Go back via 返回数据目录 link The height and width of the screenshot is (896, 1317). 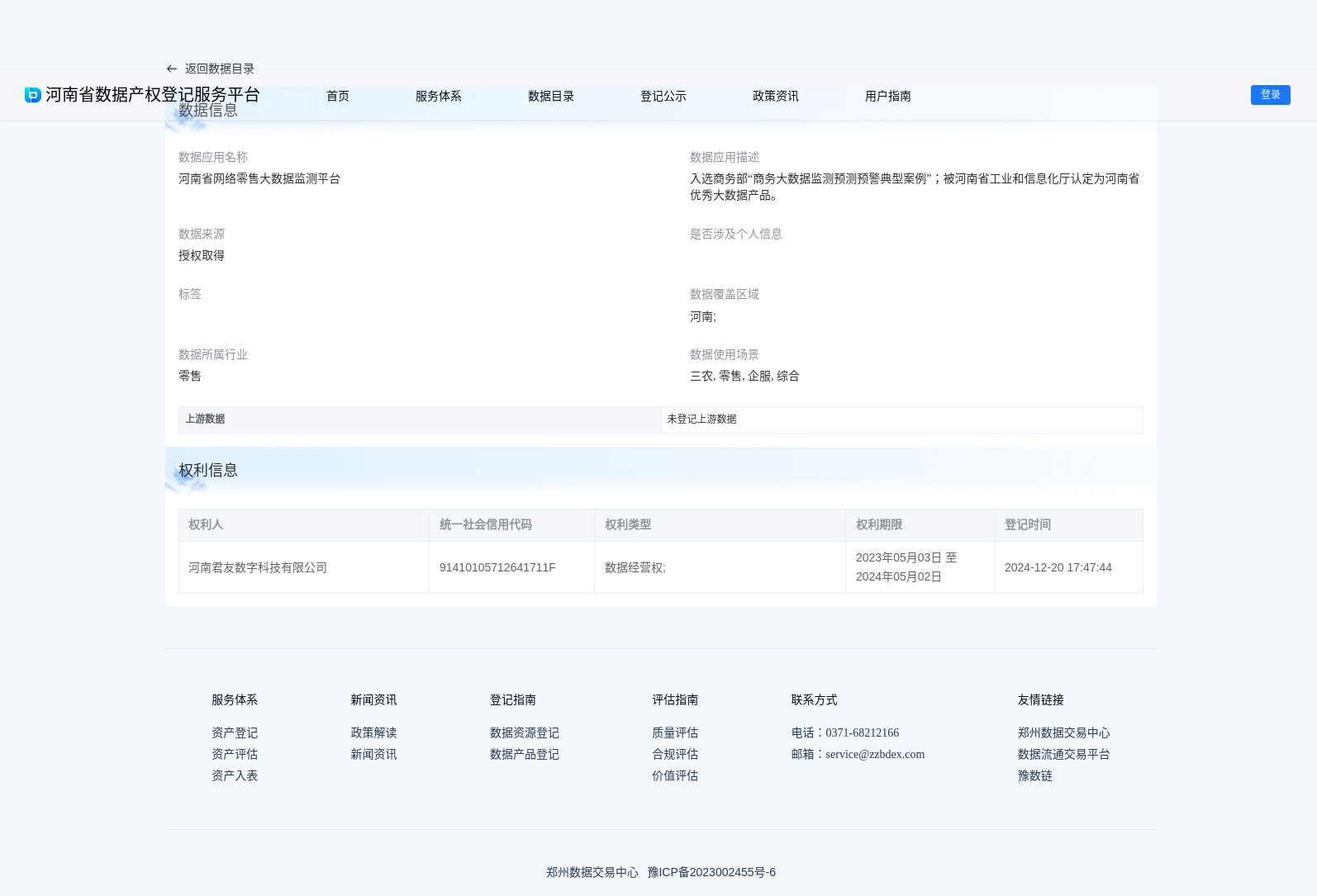[219, 69]
